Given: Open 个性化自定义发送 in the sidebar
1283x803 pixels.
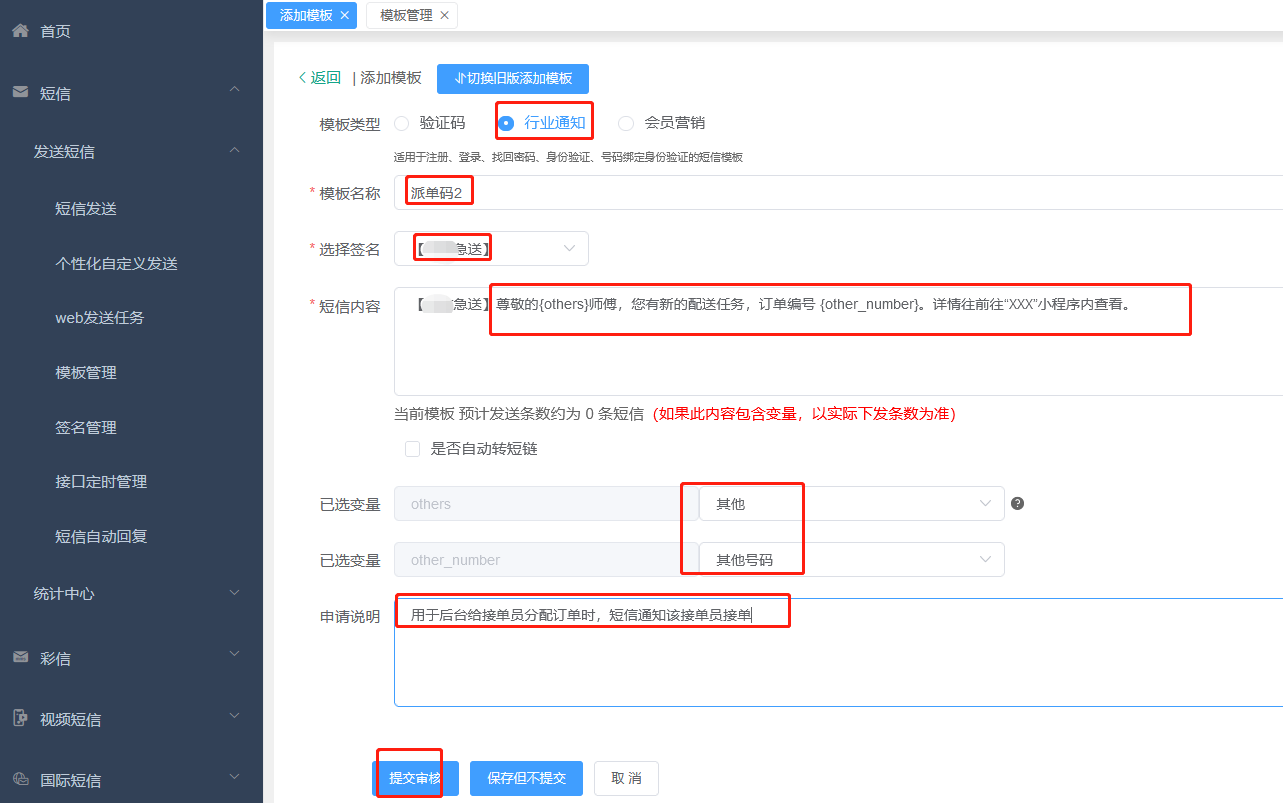Looking at the screenshot, I should pos(116,264).
